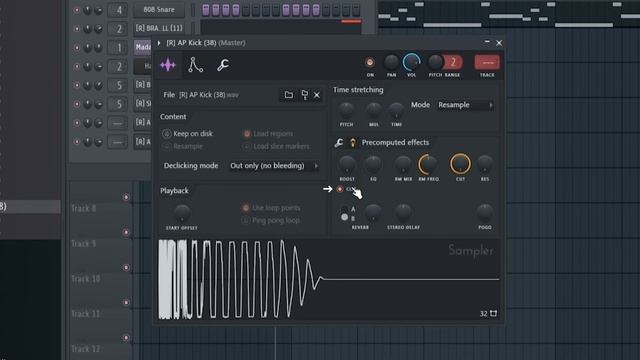Click the Time stretching TIME knob
640x360 pixels.
pyautogui.click(x=396, y=110)
